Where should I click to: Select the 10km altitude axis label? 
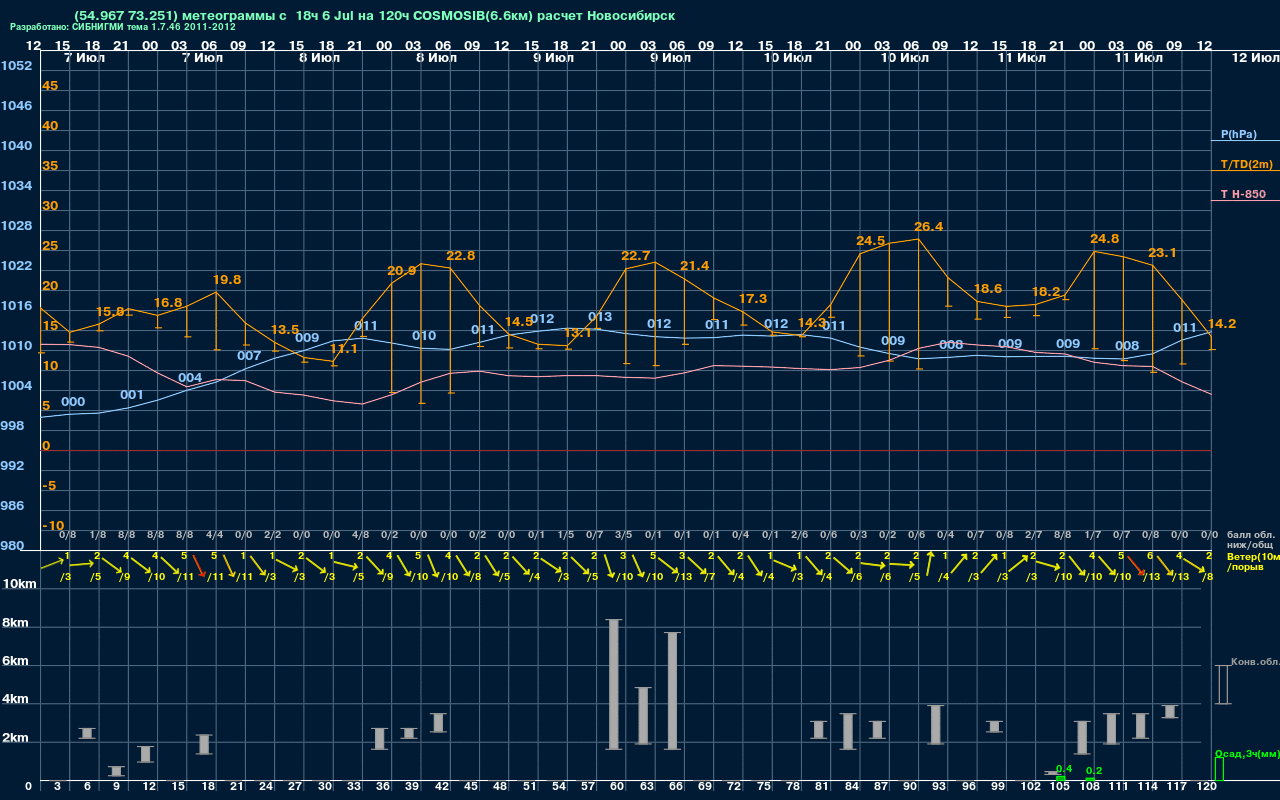point(19,584)
